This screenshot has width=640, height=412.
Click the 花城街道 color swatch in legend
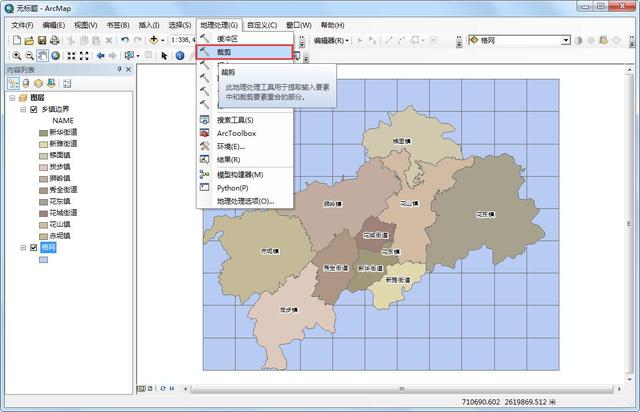[x=44, y=213]
